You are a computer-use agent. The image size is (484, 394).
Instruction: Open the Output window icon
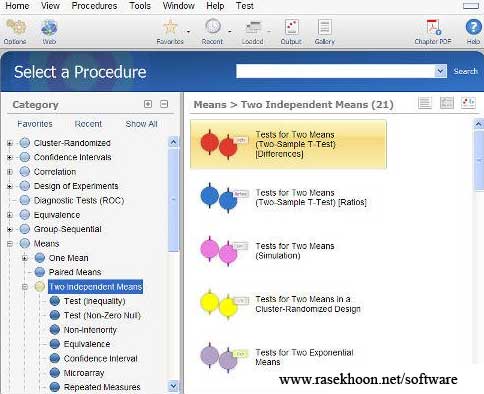[x=291, y=27]
